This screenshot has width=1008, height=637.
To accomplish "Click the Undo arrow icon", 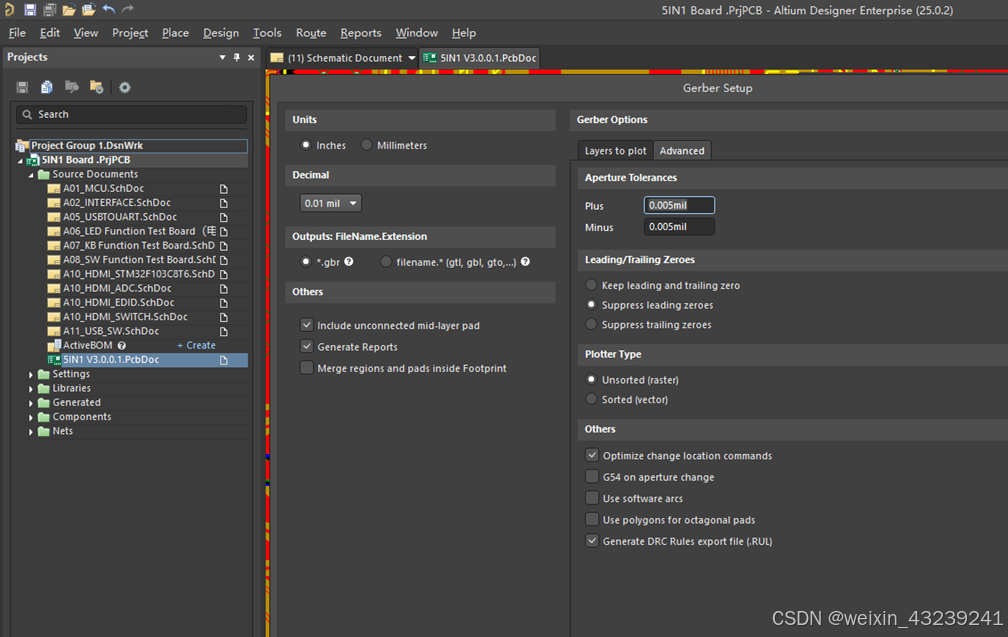I will pos(109,9).
